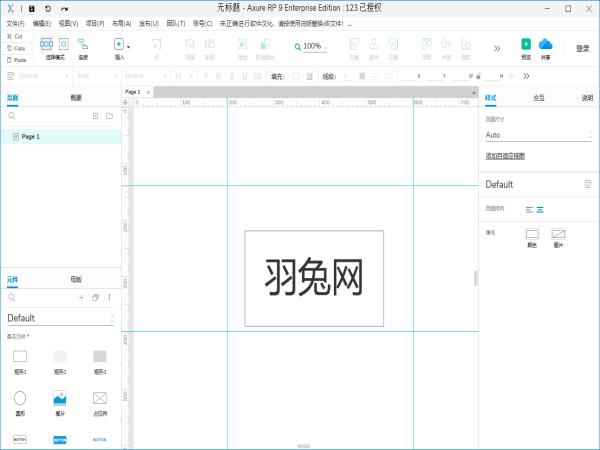Click the Undo arrow icon

coord(47,8)
